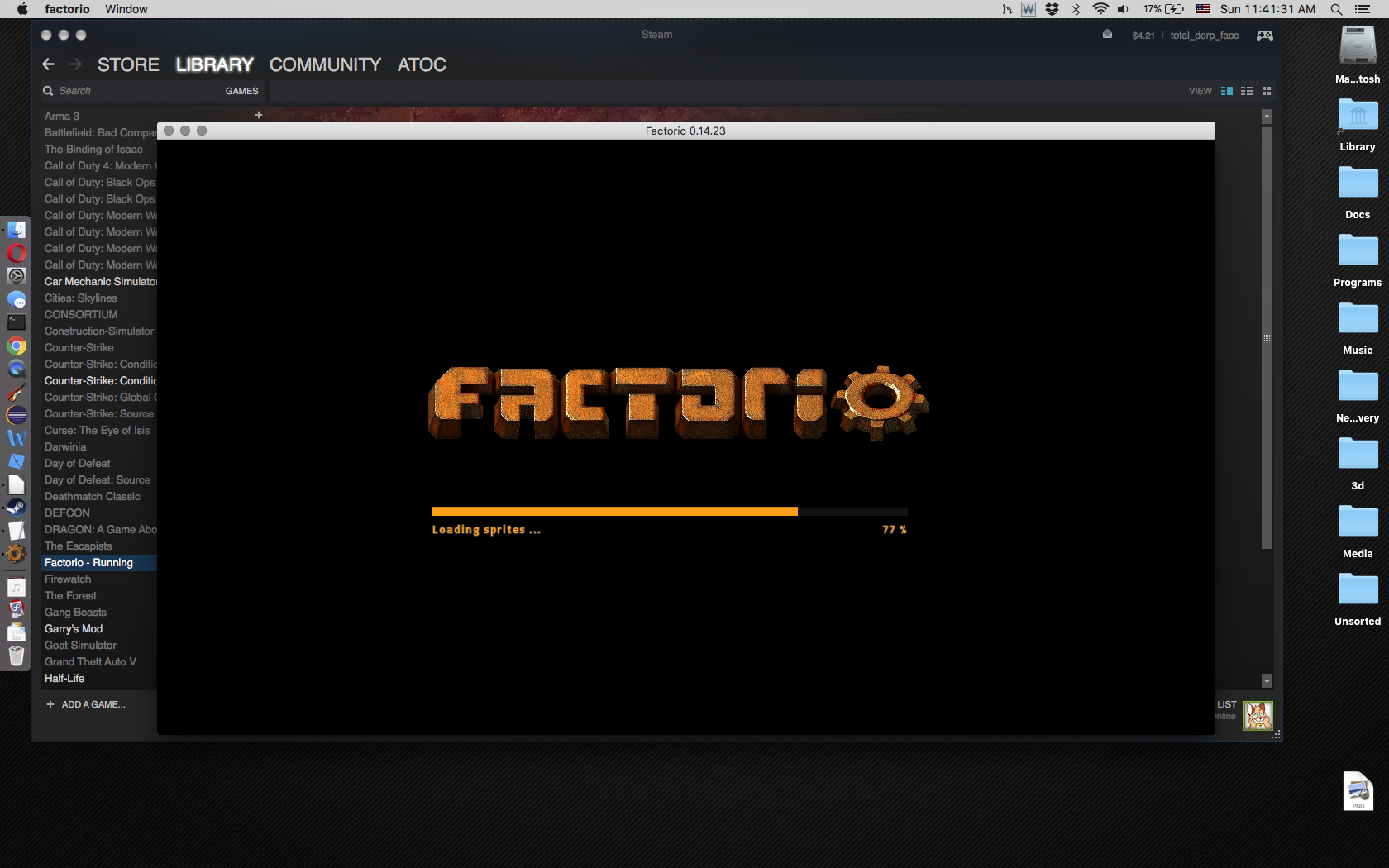Open the factorio application menu
Viewport: 1389px width, 868px height.
[67, 9]
